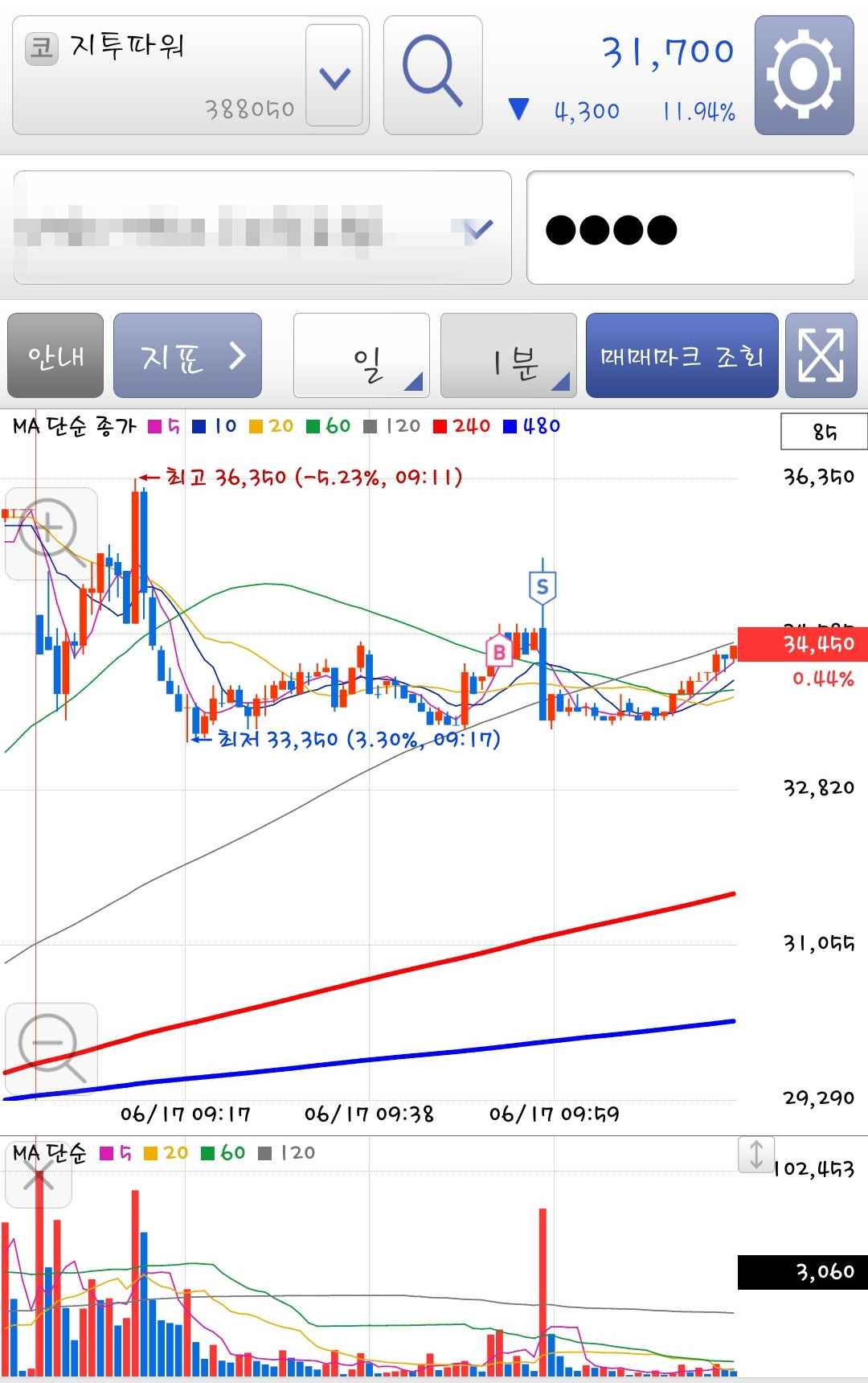Open the stock search magnifier
The image size is (868, 1383).
coord(432,74)
